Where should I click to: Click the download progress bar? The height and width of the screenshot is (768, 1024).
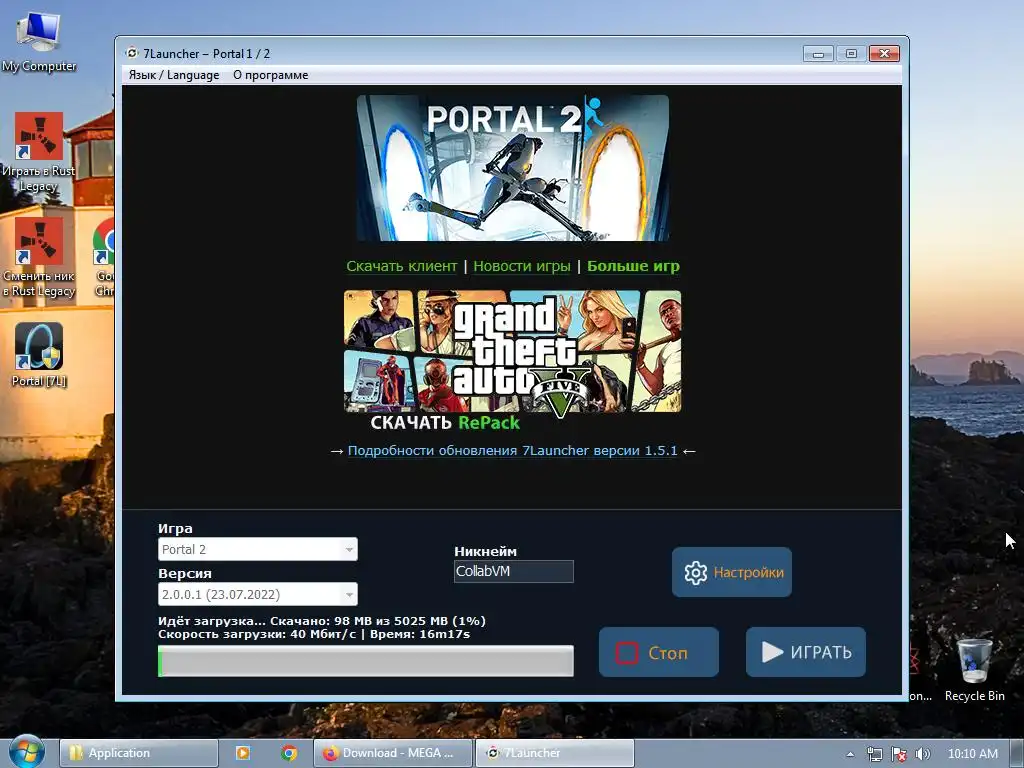tap(366, 661)
